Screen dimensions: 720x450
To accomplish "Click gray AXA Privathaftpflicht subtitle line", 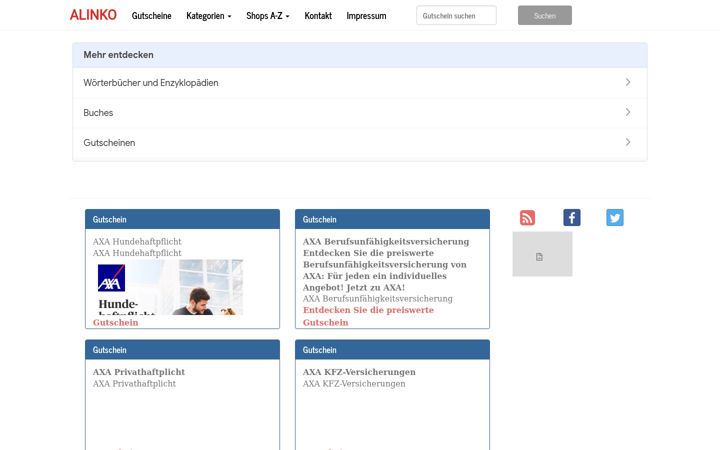I will 134,383.
